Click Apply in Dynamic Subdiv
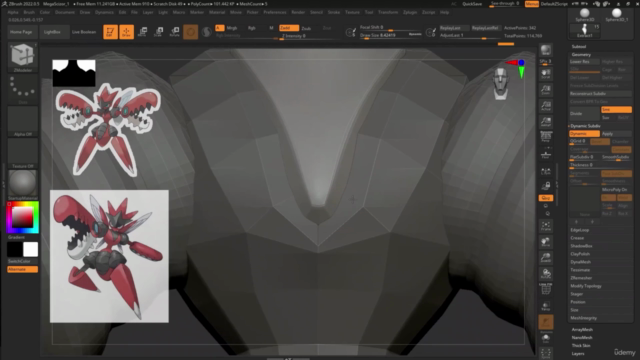 click(x=616, y=133)
